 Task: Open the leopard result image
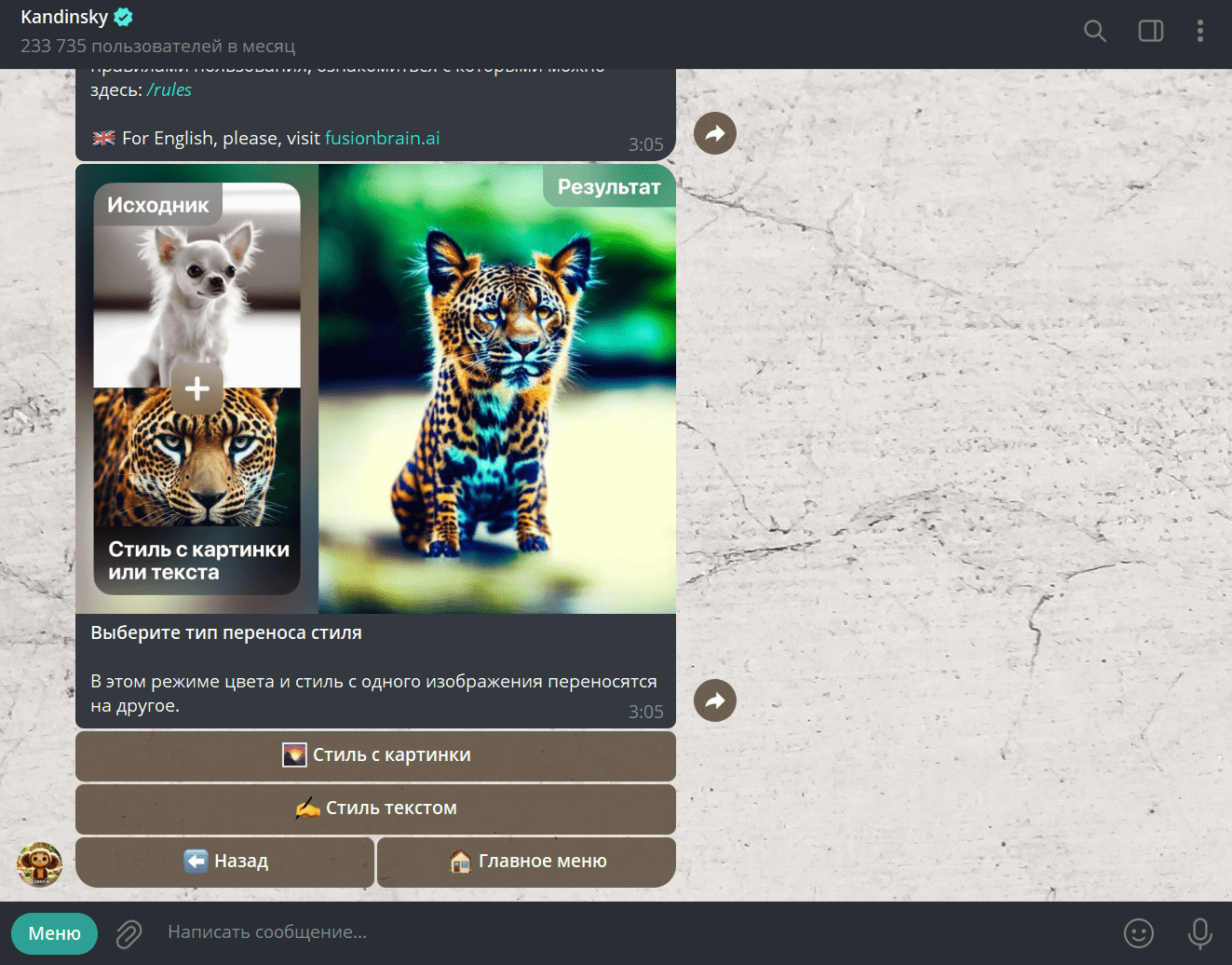(497, 389)
